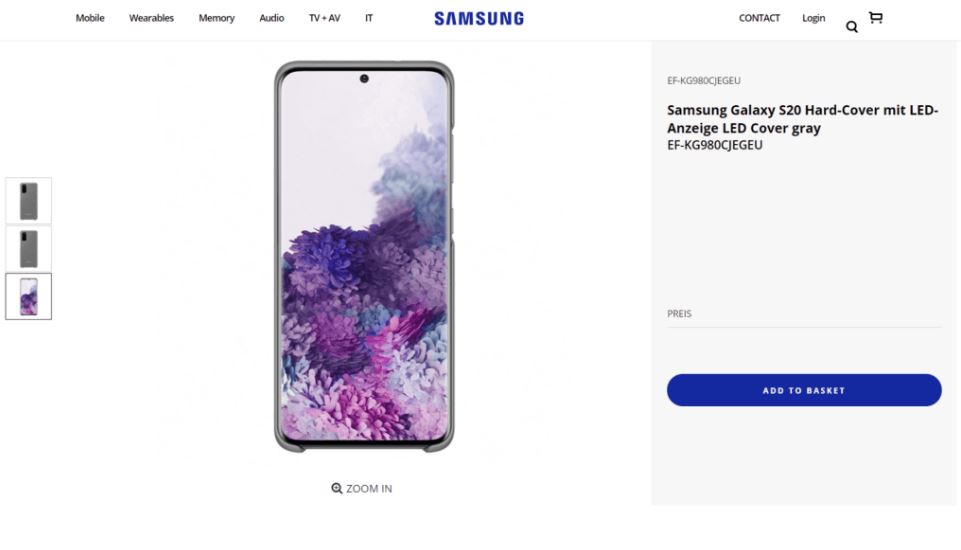Open the search magnifier icon
The width and height of the screenshot is (961, 550).
coord(852,27)
